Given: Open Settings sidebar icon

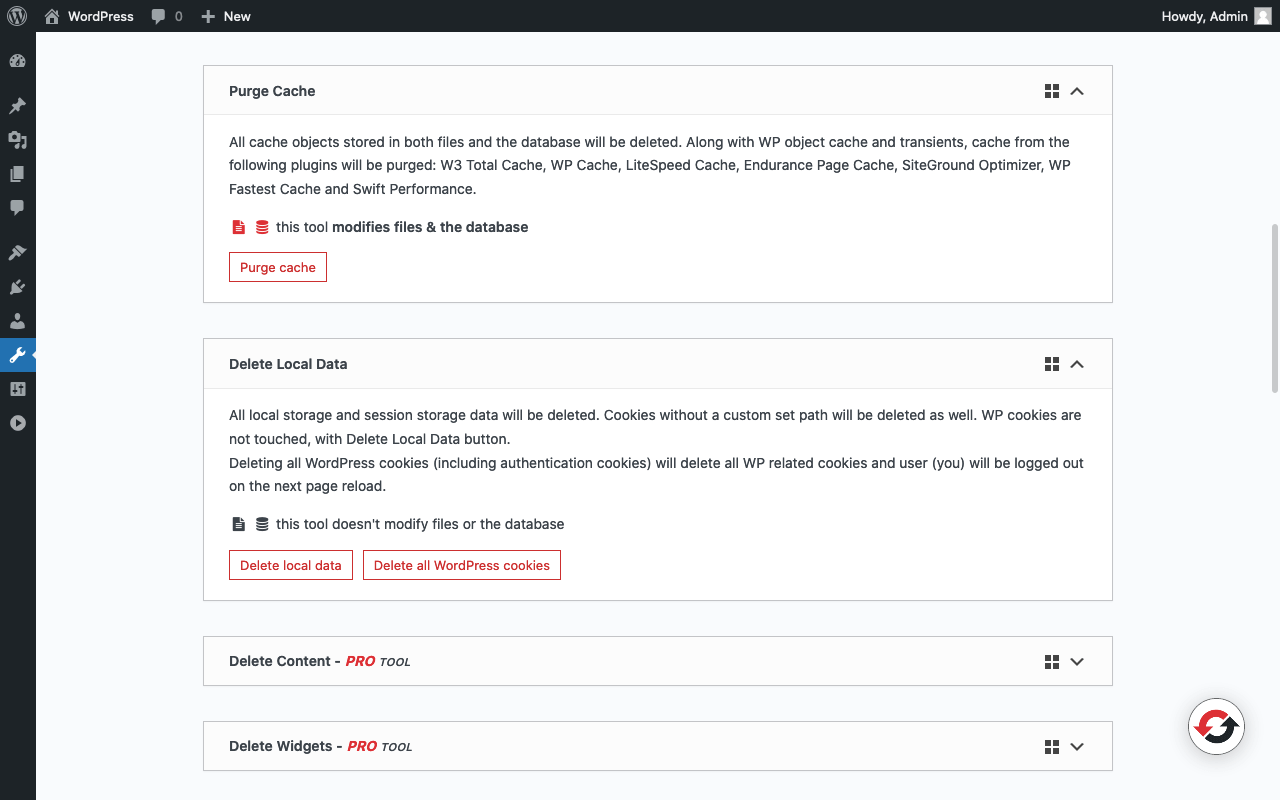Looking at the screenshot, I should (x=17, y=389).
